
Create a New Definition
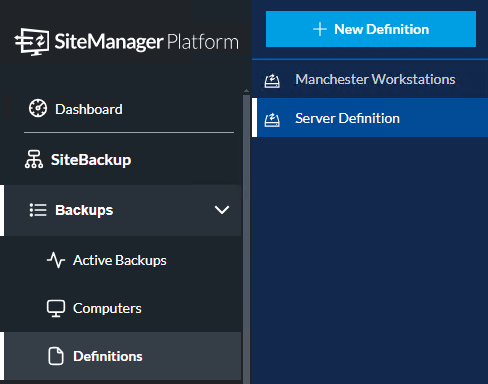371,29
